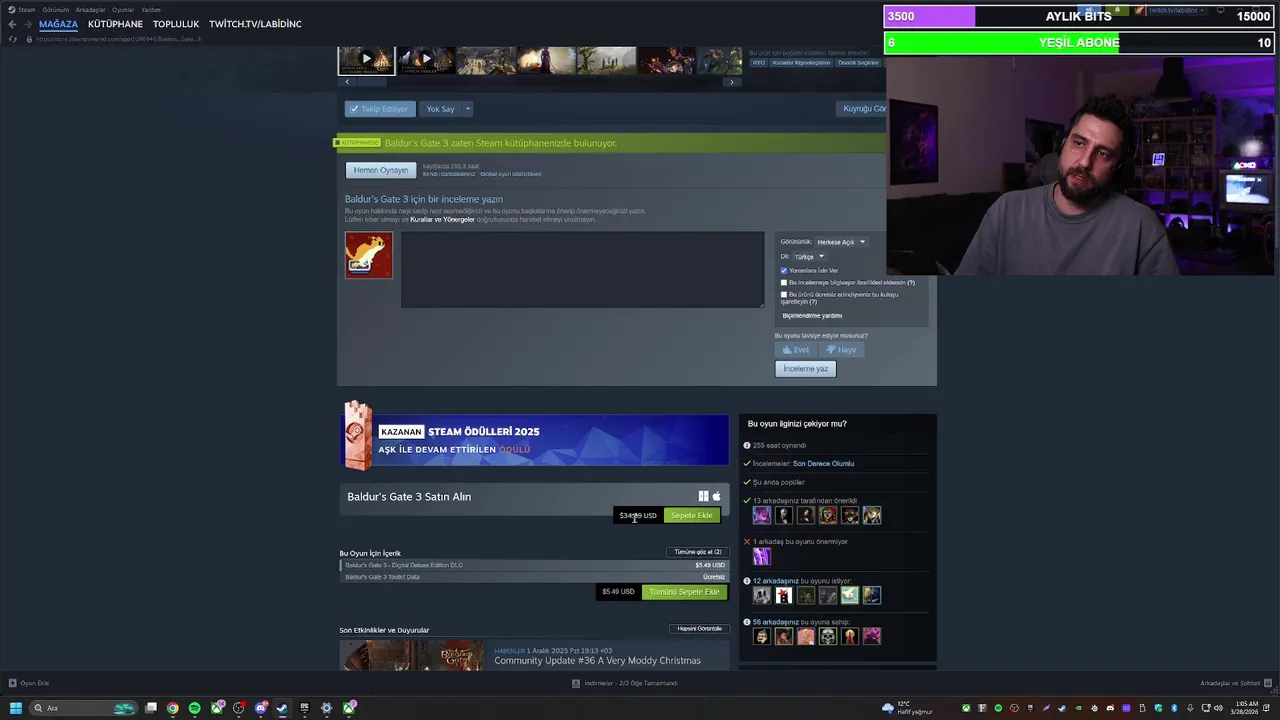This screenshot has height=720, width=1280.
Task: Click the AYLIK BITS progress bar overlay
Action: (1079, 16)
